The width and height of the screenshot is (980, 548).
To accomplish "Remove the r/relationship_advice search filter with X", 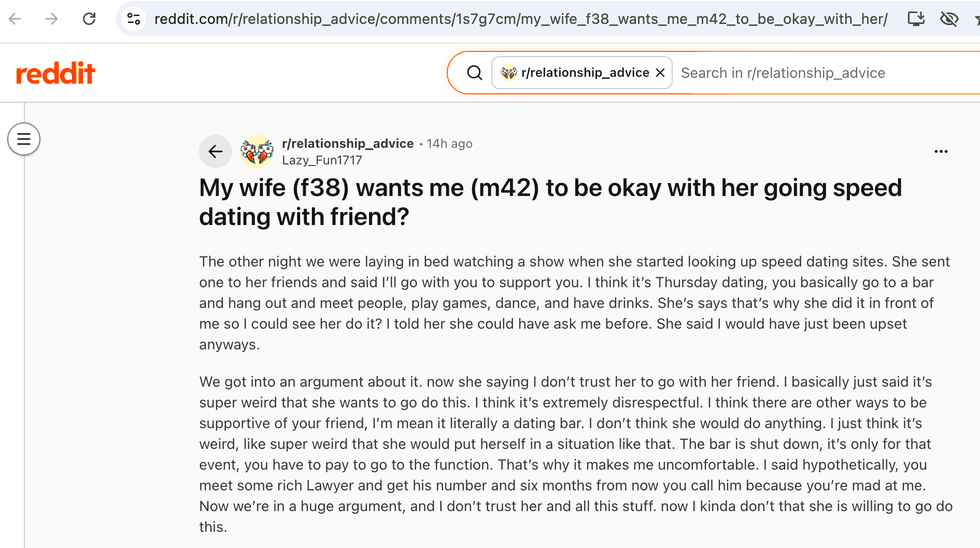I will 660,73.
